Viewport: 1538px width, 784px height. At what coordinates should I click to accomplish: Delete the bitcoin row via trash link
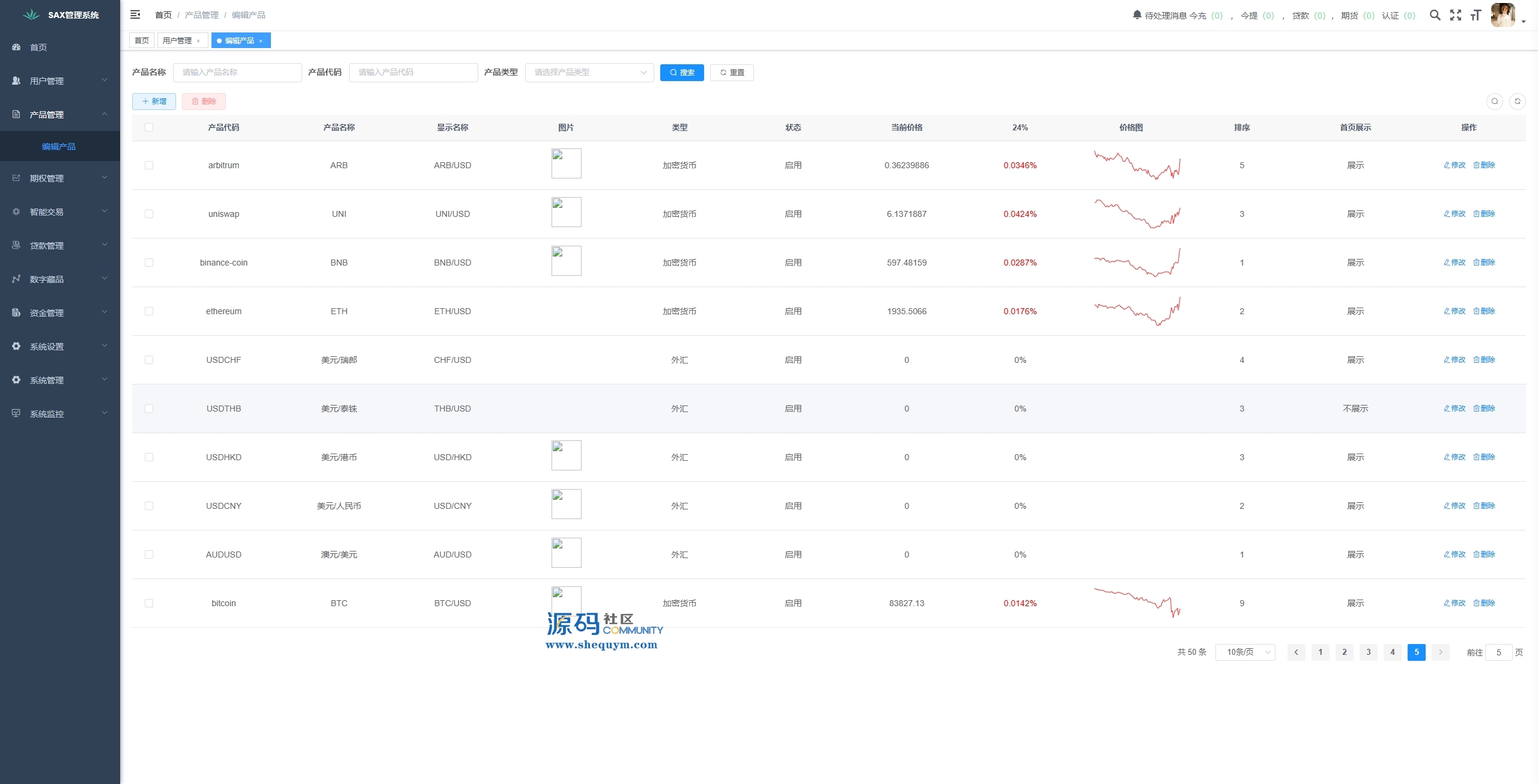(x=1484, y=603)
